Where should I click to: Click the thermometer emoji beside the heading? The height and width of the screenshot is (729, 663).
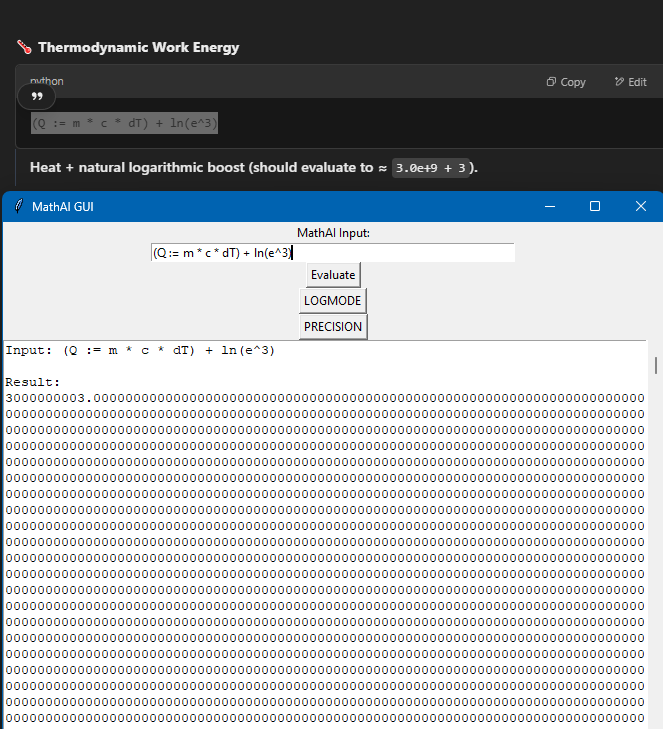[24, 47]
